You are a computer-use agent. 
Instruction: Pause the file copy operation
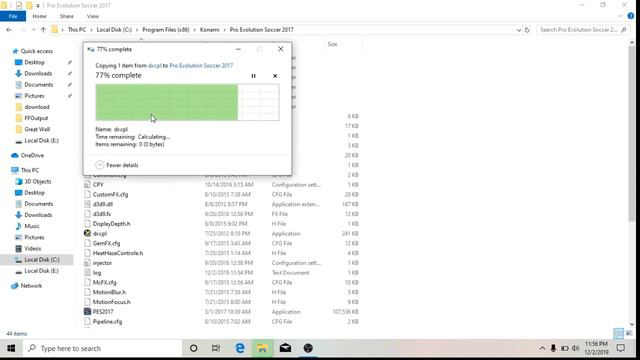[x=253, y=76]
